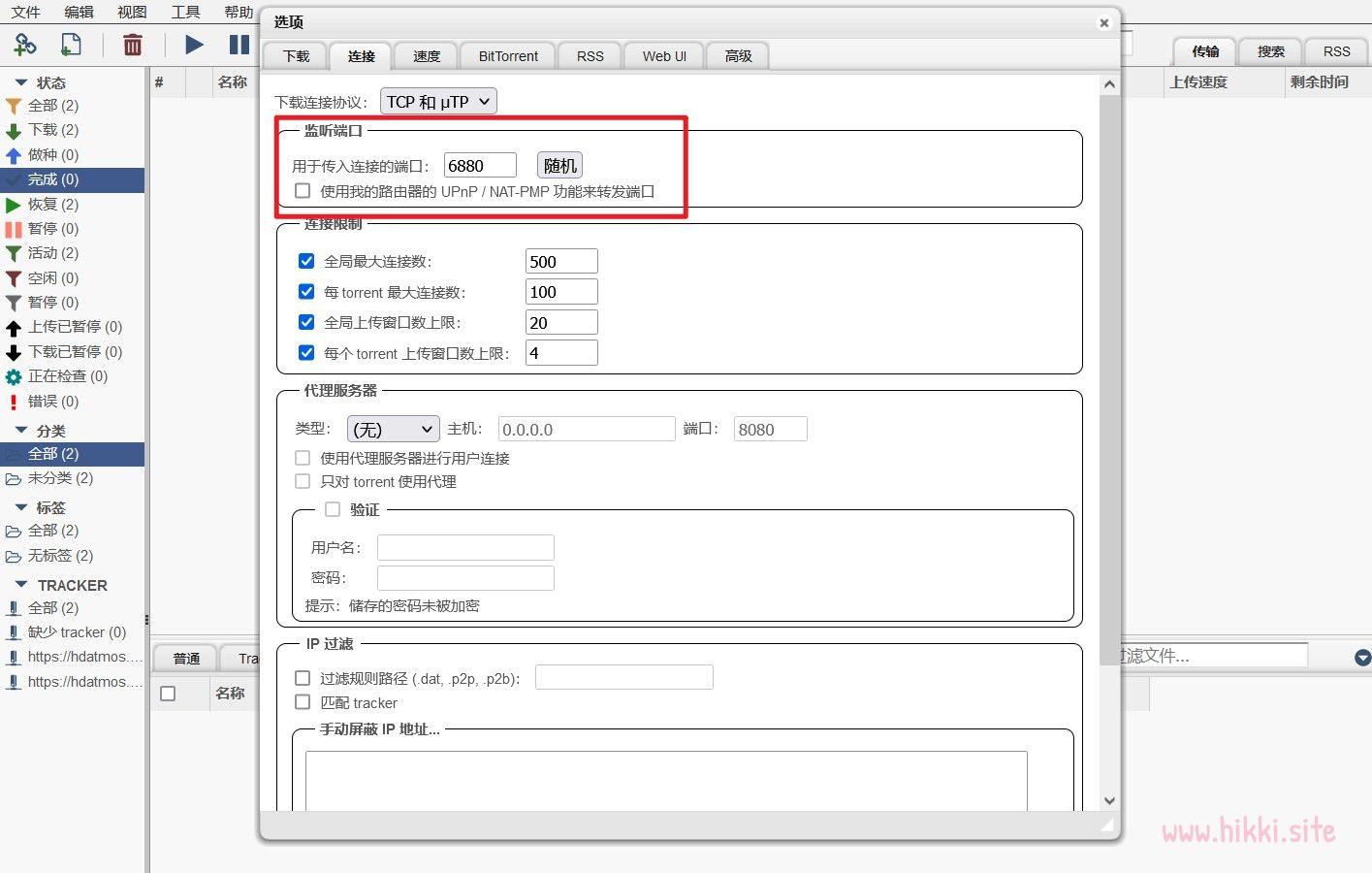This screenshot has height=873, width=1372.
Task: Click the delete torrent trash icon
Action: coord(133,44)
